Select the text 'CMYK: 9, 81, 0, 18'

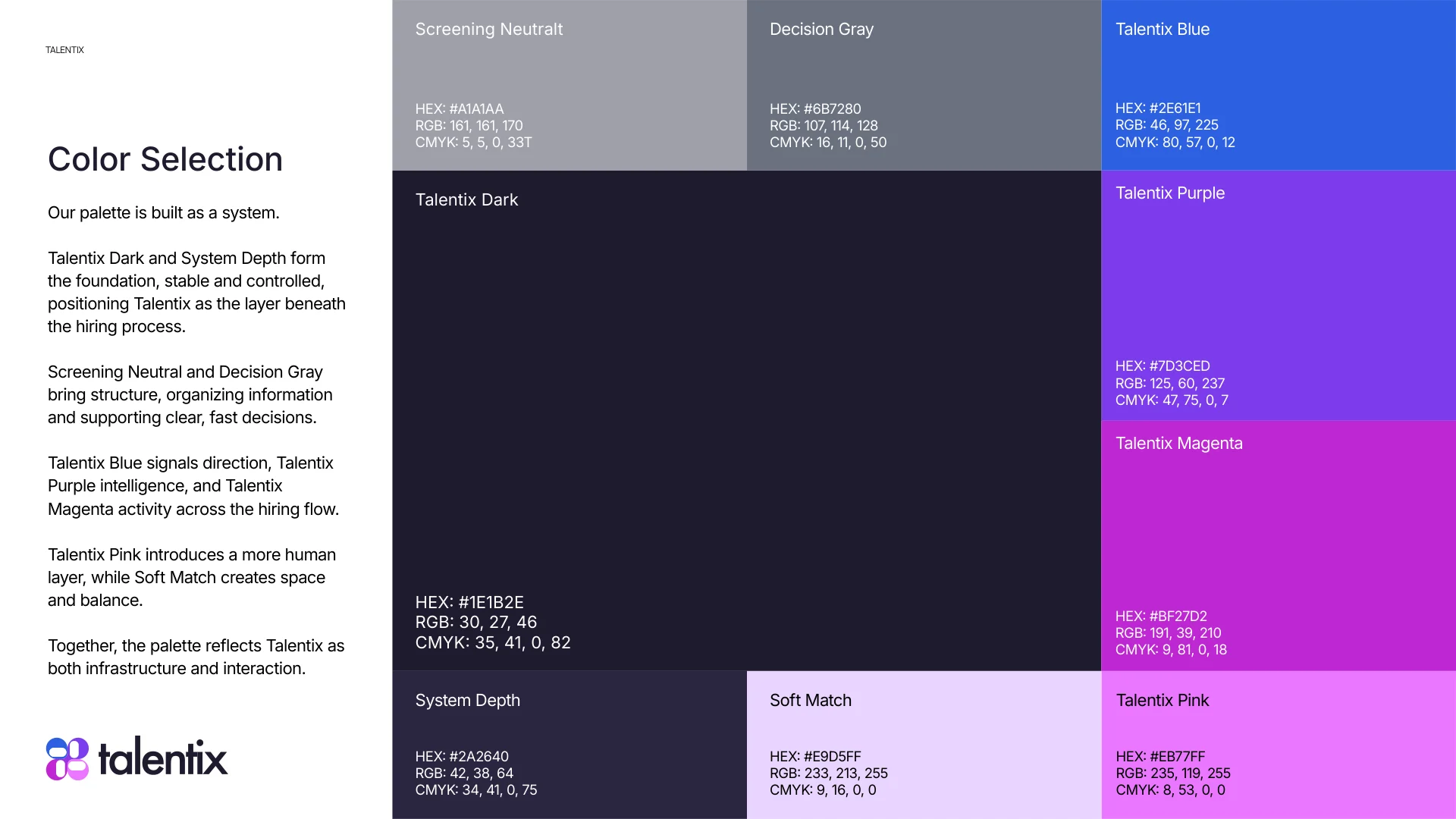(1171, 650)
